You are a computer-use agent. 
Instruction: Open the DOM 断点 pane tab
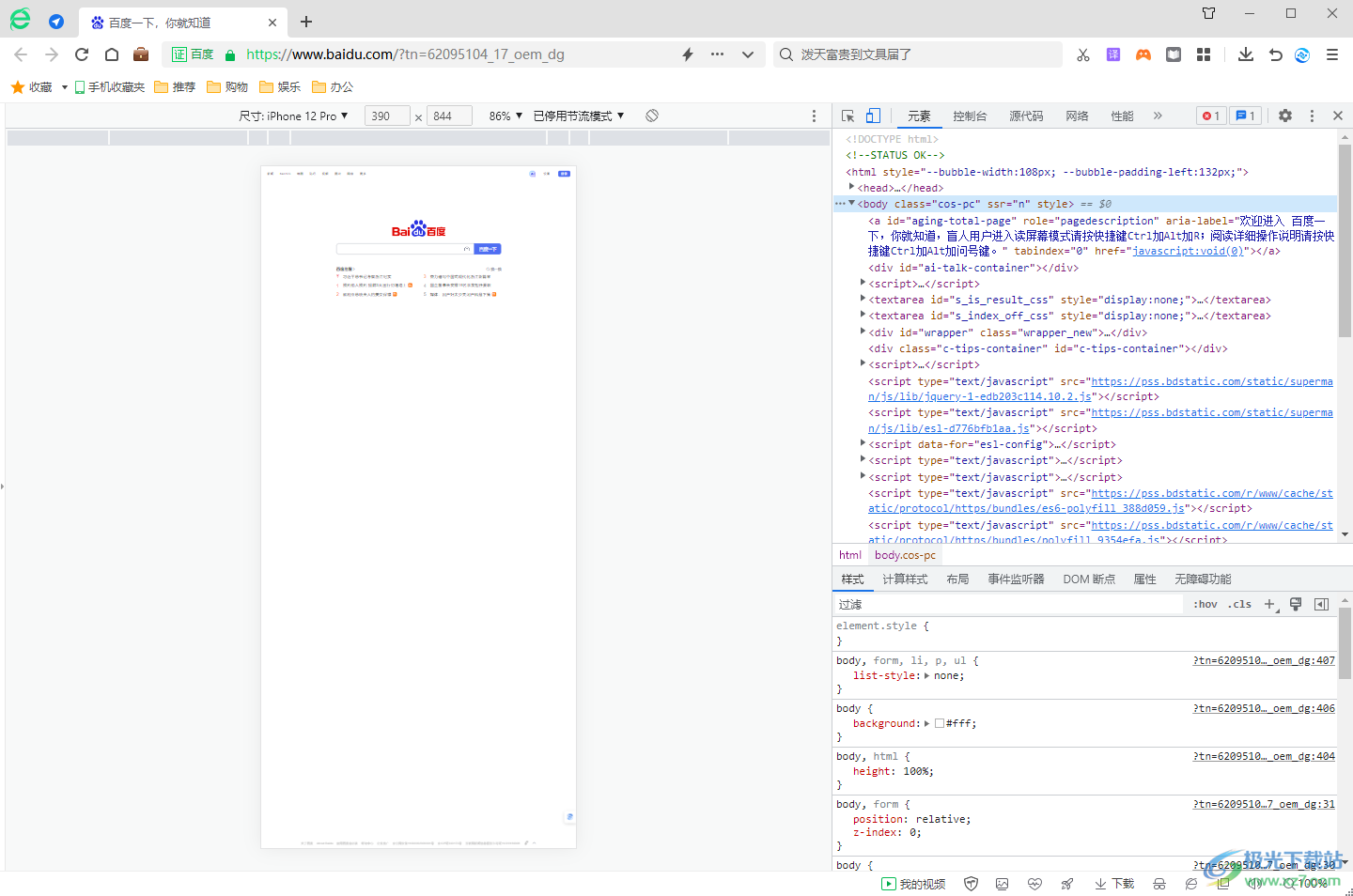pyautogui.click(x=1089, y=579)
